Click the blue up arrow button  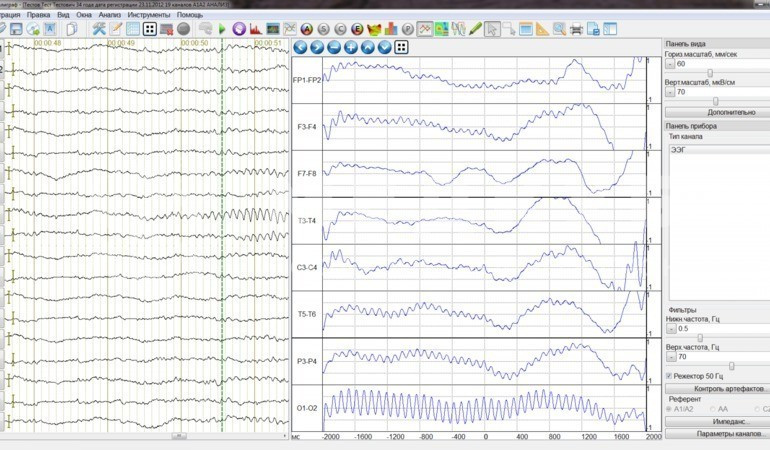click(368, 48)
